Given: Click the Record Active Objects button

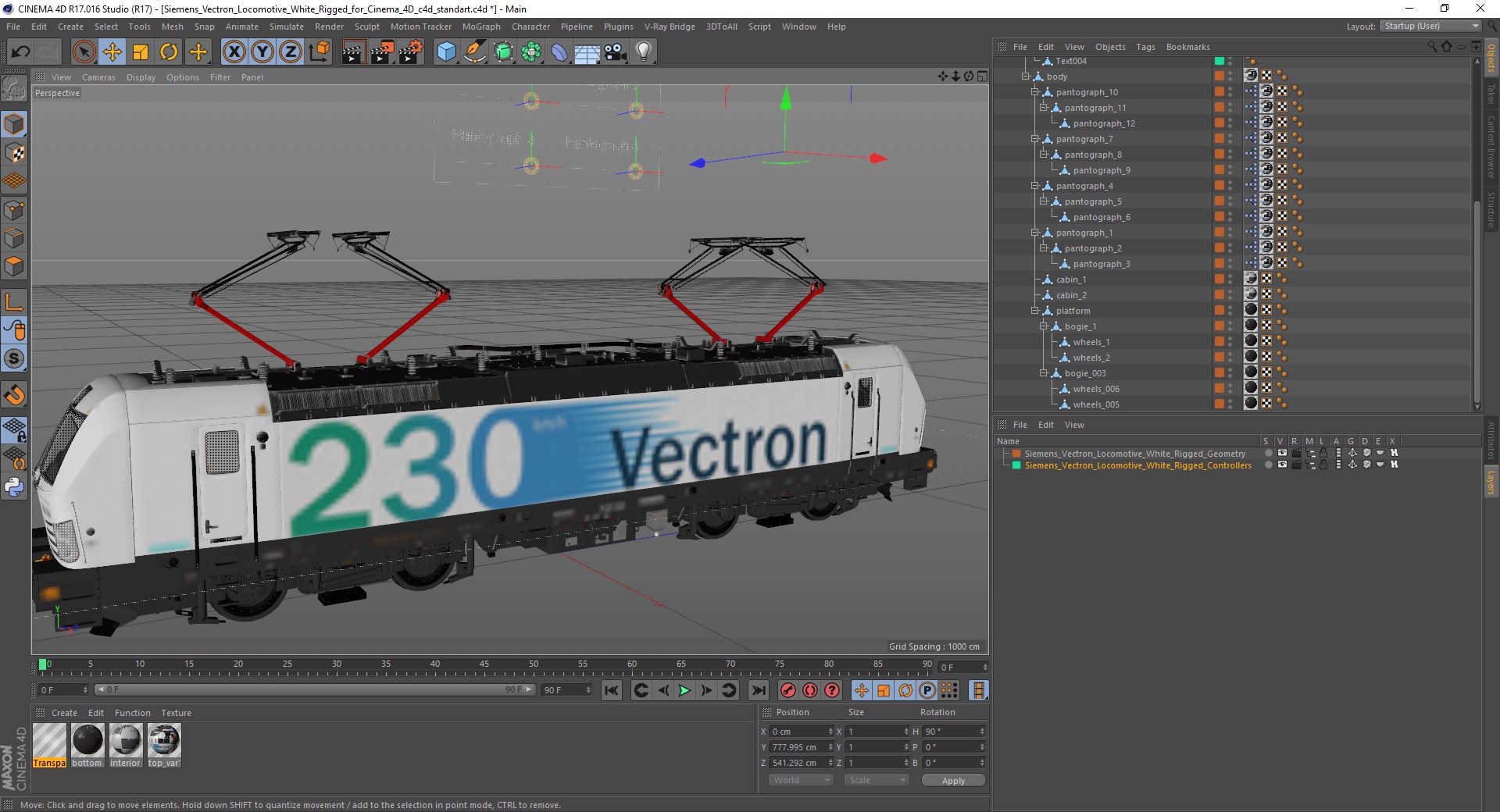Looking at the screenshot, I should point(788,690).
